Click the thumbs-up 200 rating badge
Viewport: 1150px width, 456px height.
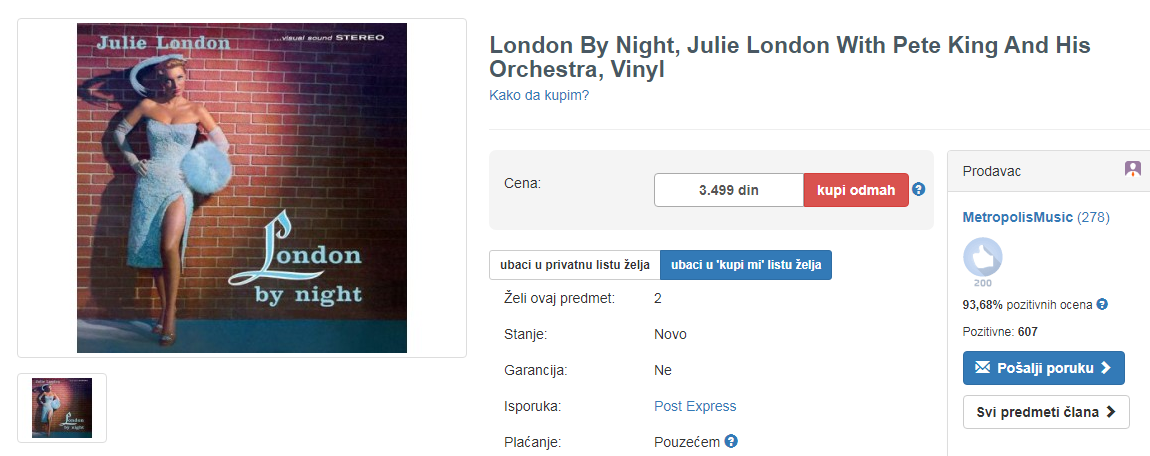click(x=982, y=262)
